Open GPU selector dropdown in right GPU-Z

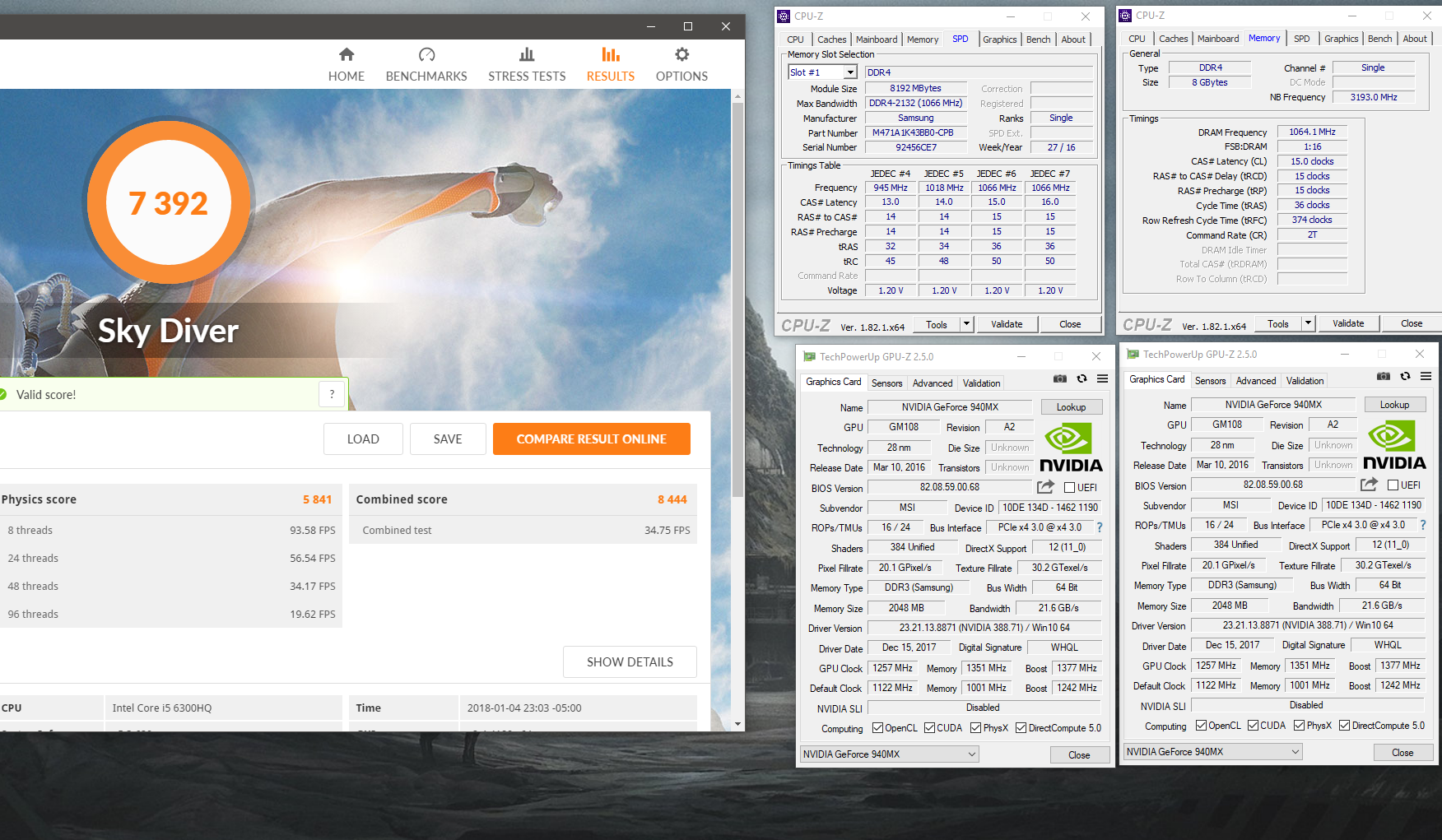(1213, 751)
